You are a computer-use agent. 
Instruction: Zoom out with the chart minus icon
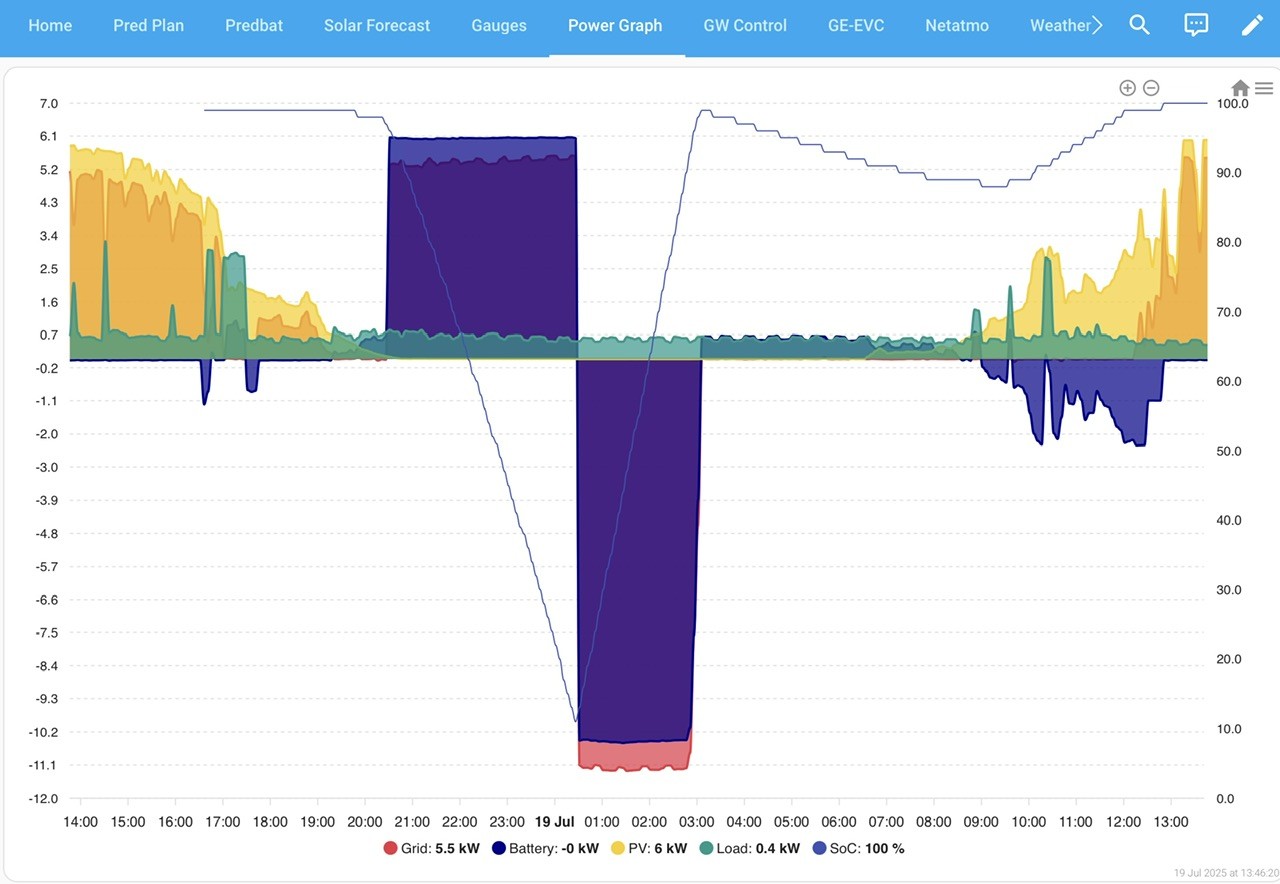click(x=1151, y=88)
